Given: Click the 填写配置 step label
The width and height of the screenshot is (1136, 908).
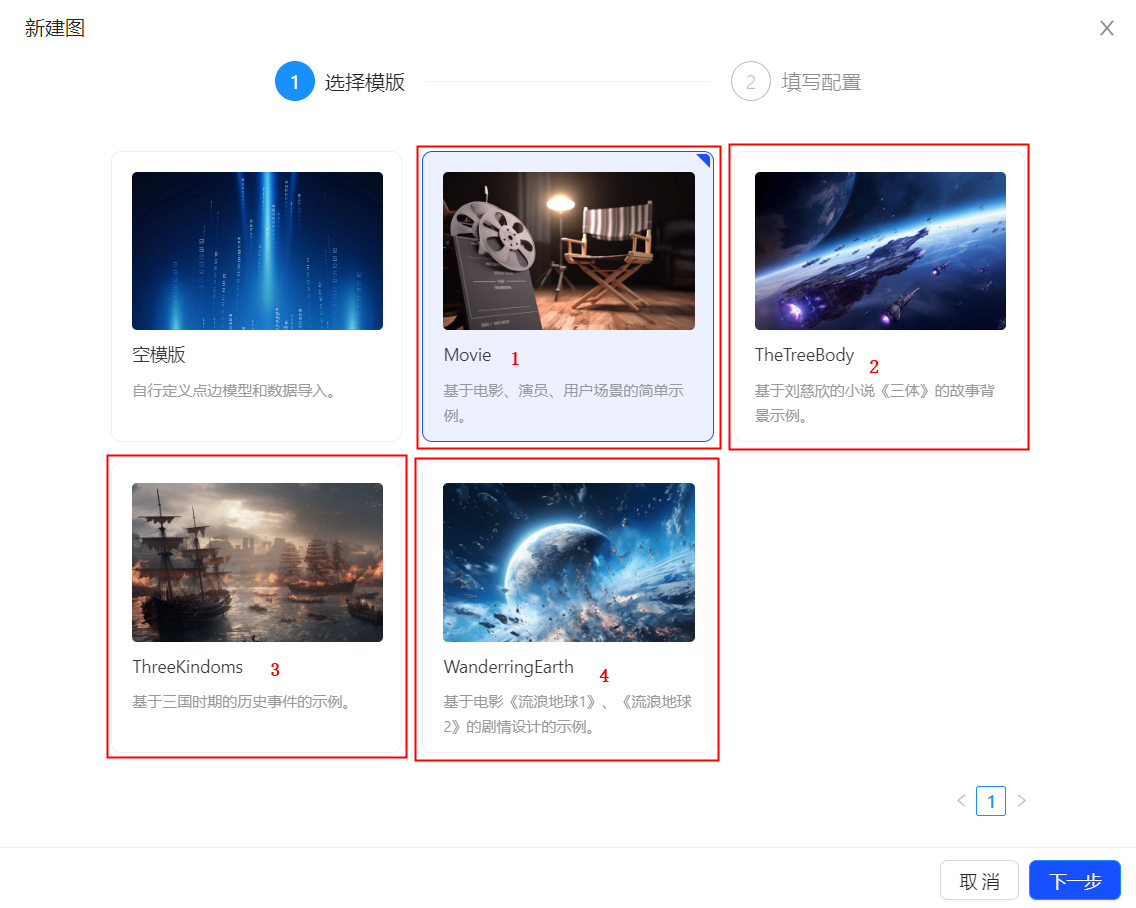Looking at the screenshot, I should [821, 82].
